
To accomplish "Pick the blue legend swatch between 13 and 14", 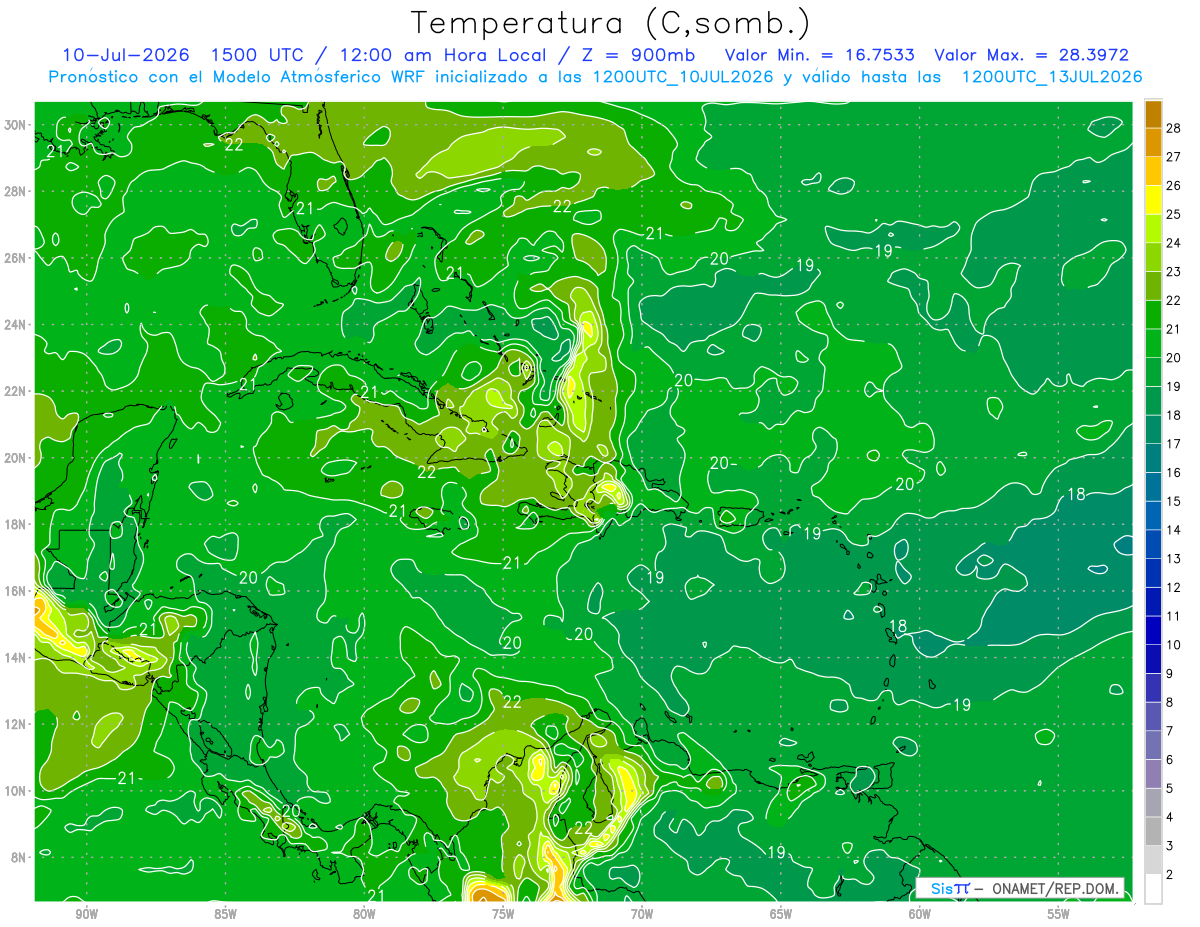I will (1153, 544).
